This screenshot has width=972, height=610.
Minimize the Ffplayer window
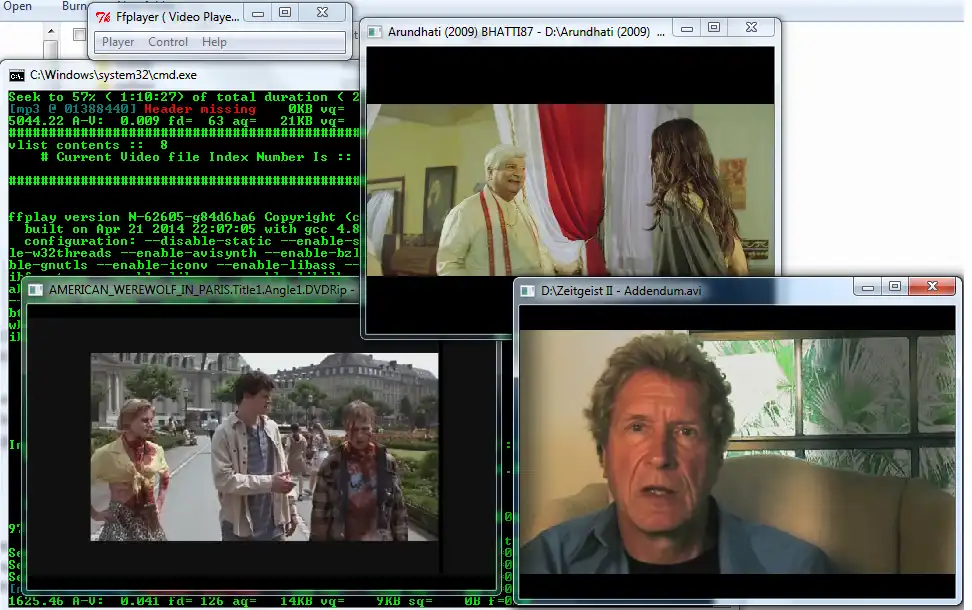(258, 13)
